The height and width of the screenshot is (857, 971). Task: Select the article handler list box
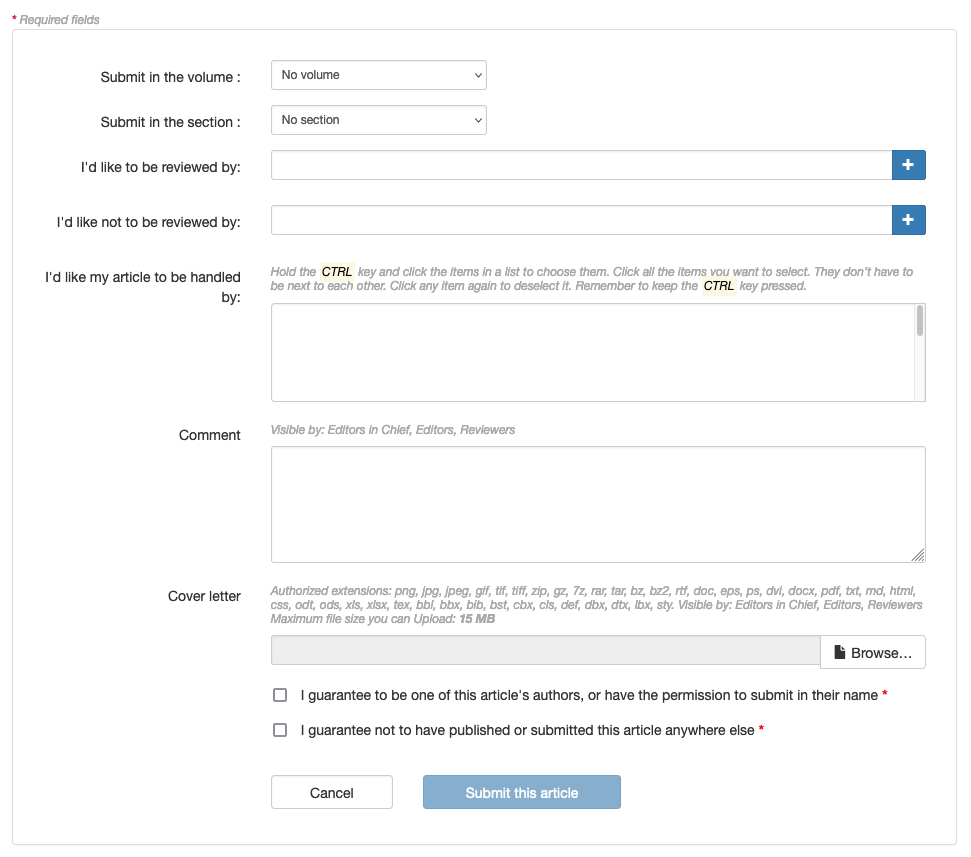[x=590, y=352]
